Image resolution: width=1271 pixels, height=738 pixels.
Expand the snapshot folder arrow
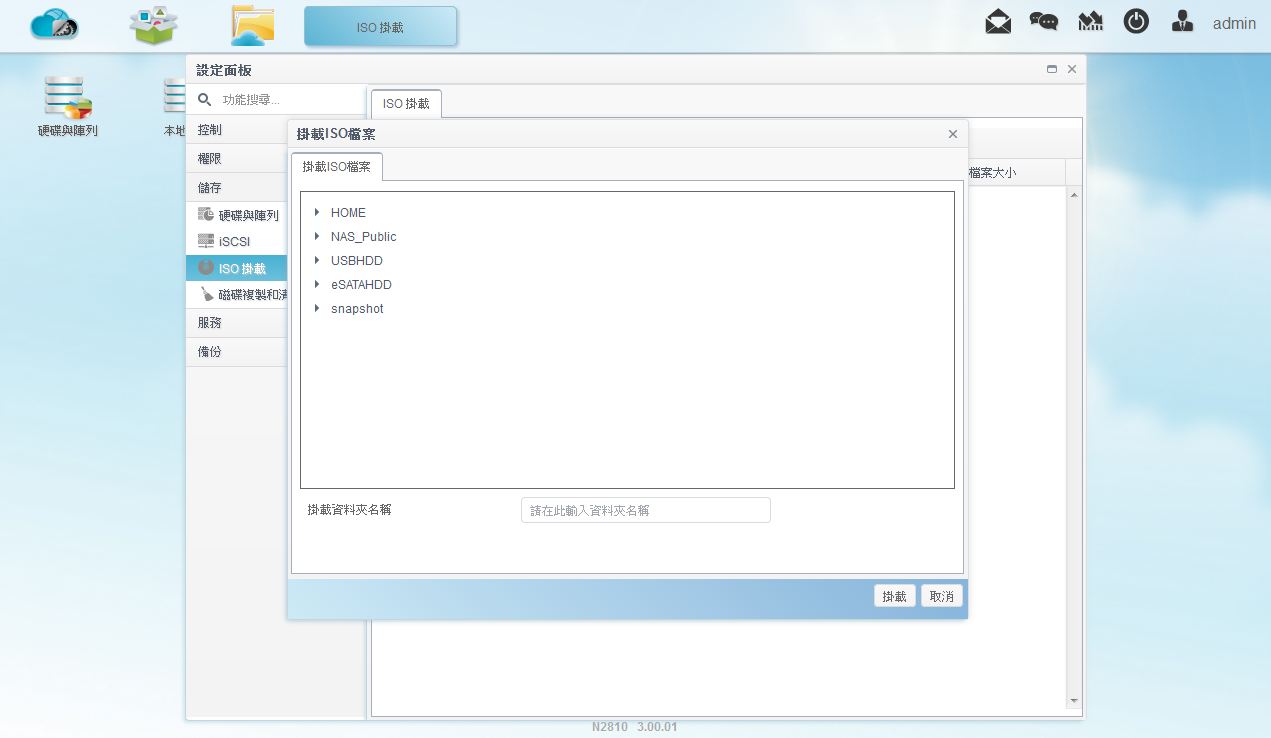click(317, 308)
